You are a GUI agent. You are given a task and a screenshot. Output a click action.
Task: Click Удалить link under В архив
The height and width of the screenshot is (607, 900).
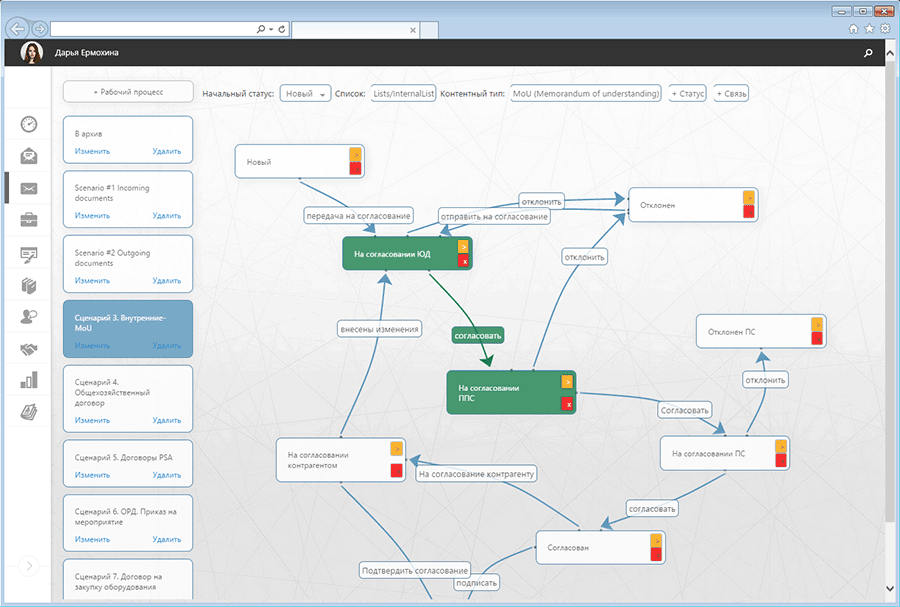(166, 152)
